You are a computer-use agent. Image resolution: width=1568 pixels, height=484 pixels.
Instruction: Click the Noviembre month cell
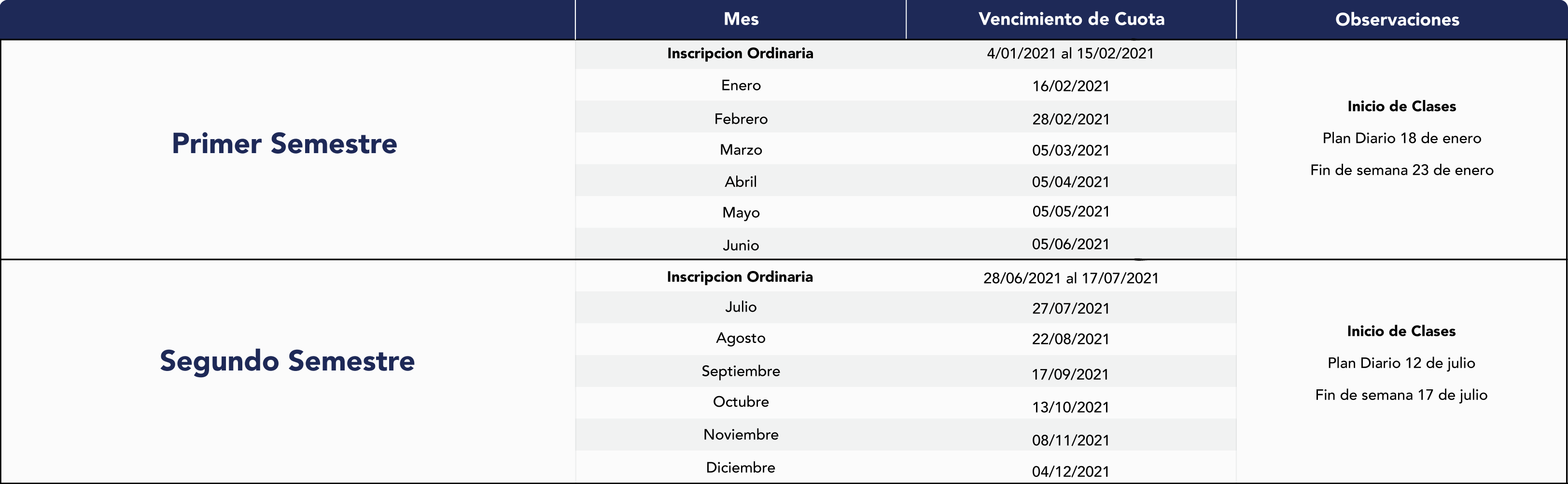click(x=741, y=435)
